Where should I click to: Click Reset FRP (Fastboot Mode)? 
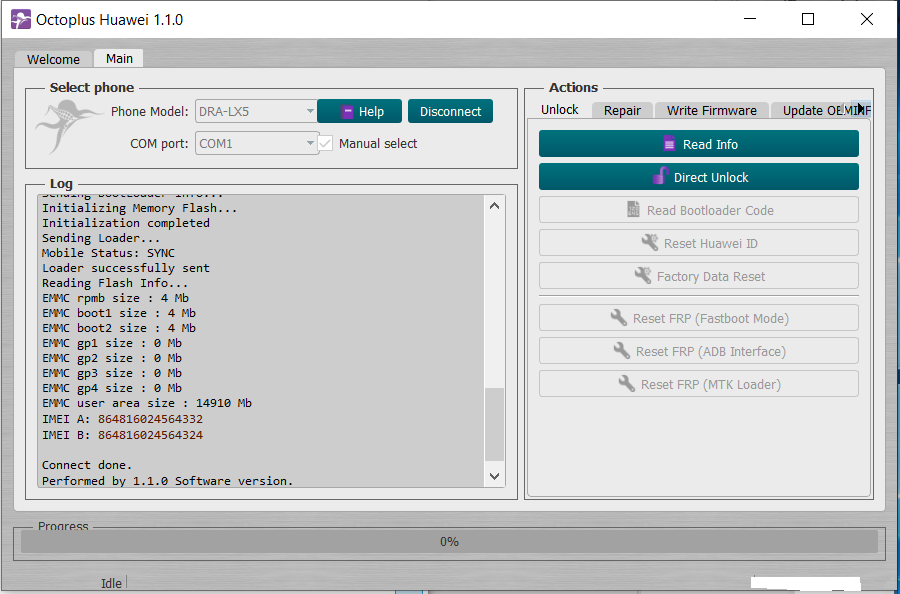click(699, 318)
